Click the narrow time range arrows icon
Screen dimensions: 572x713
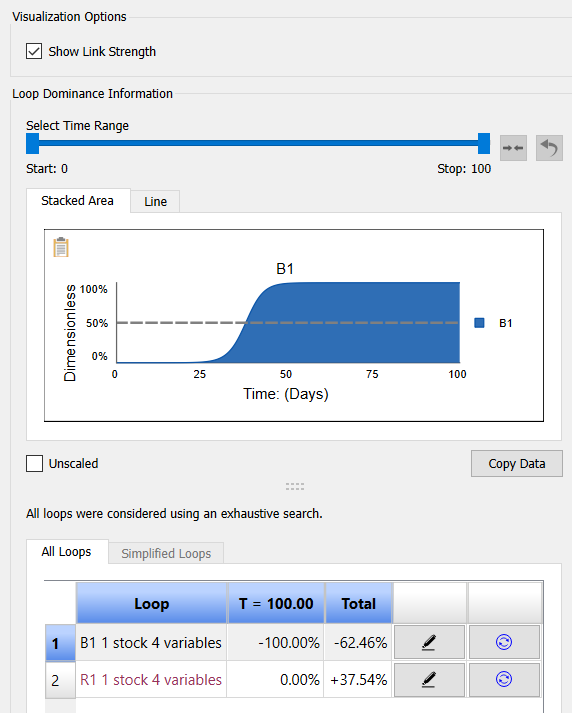(x=513, y=148)
